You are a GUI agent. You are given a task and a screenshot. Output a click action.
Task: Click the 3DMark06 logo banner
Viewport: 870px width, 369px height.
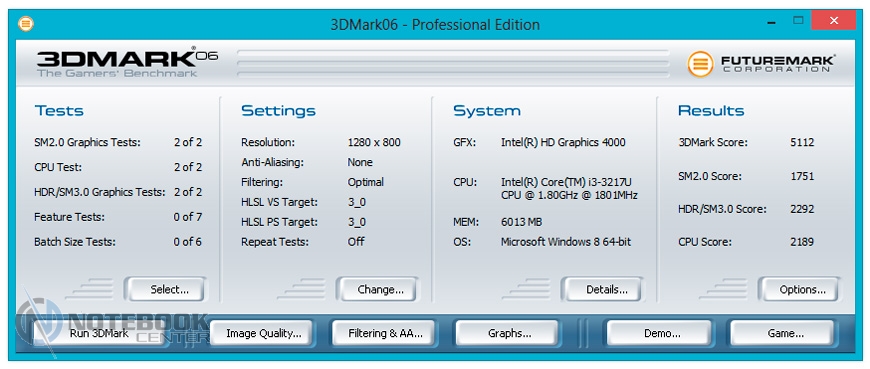point(127,62)
